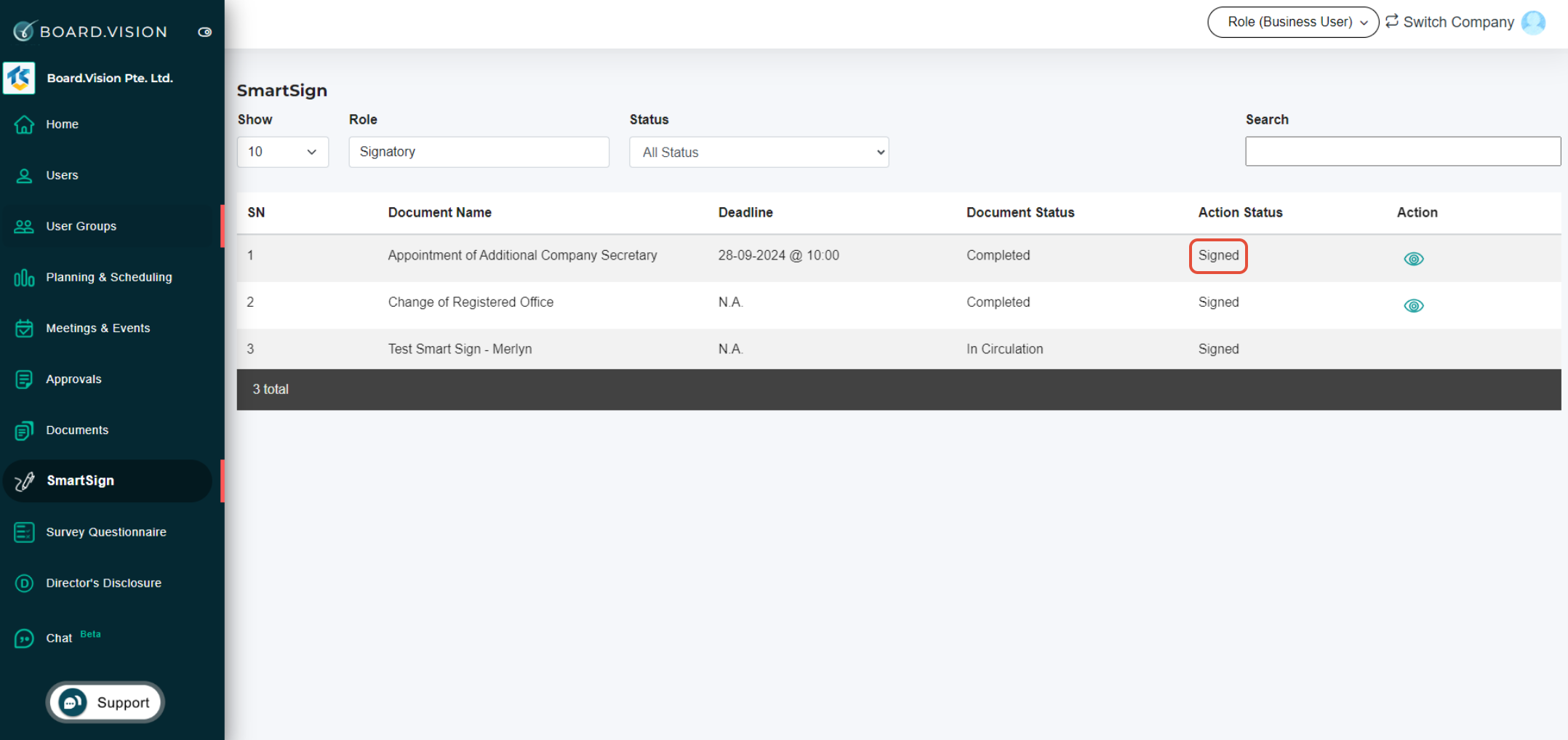Click the Home house icon
Screen dimensions: 1568x740
coord(24,124)
